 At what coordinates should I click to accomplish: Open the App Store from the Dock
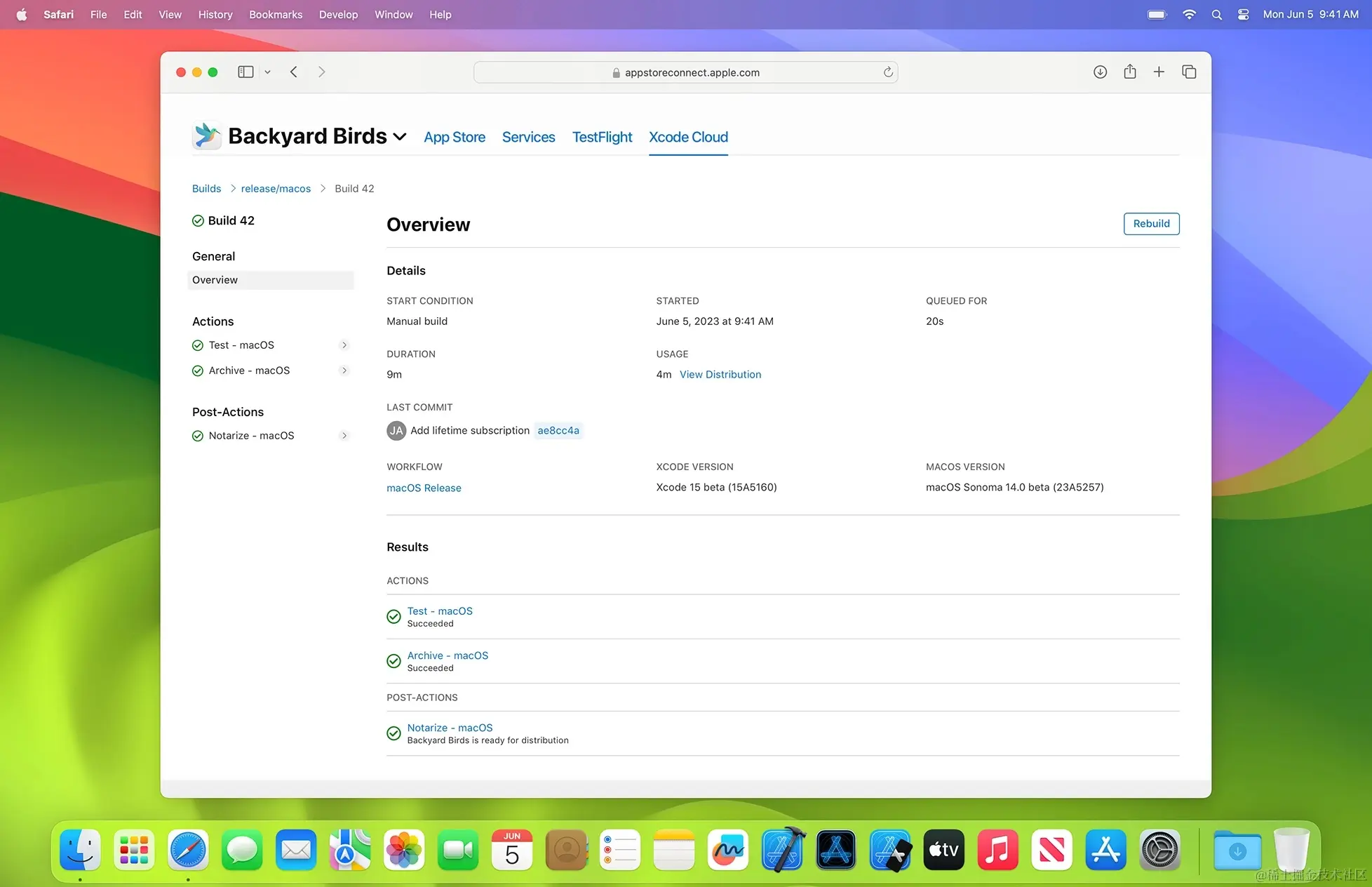pyautogui.click(x=1106, y=850)
